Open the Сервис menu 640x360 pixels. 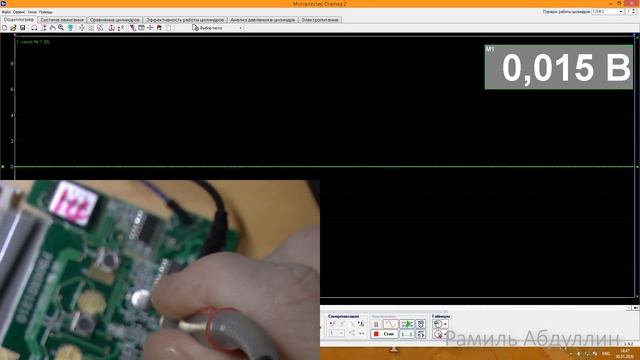click(x=19, y=12)
